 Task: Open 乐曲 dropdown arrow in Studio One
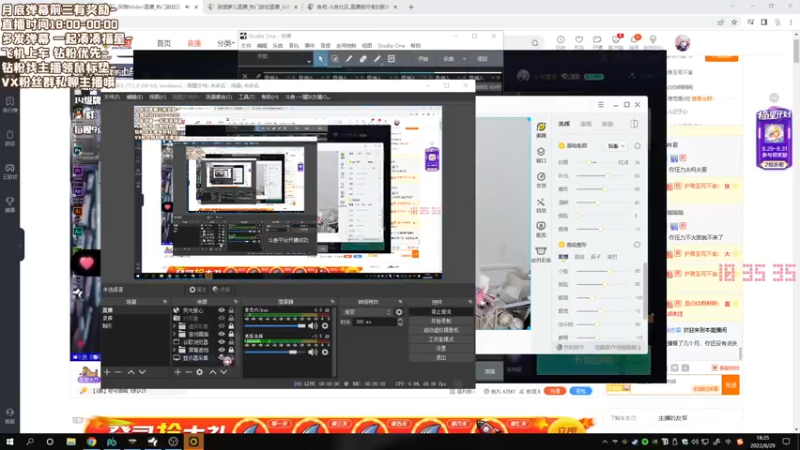tap(464, 59)
